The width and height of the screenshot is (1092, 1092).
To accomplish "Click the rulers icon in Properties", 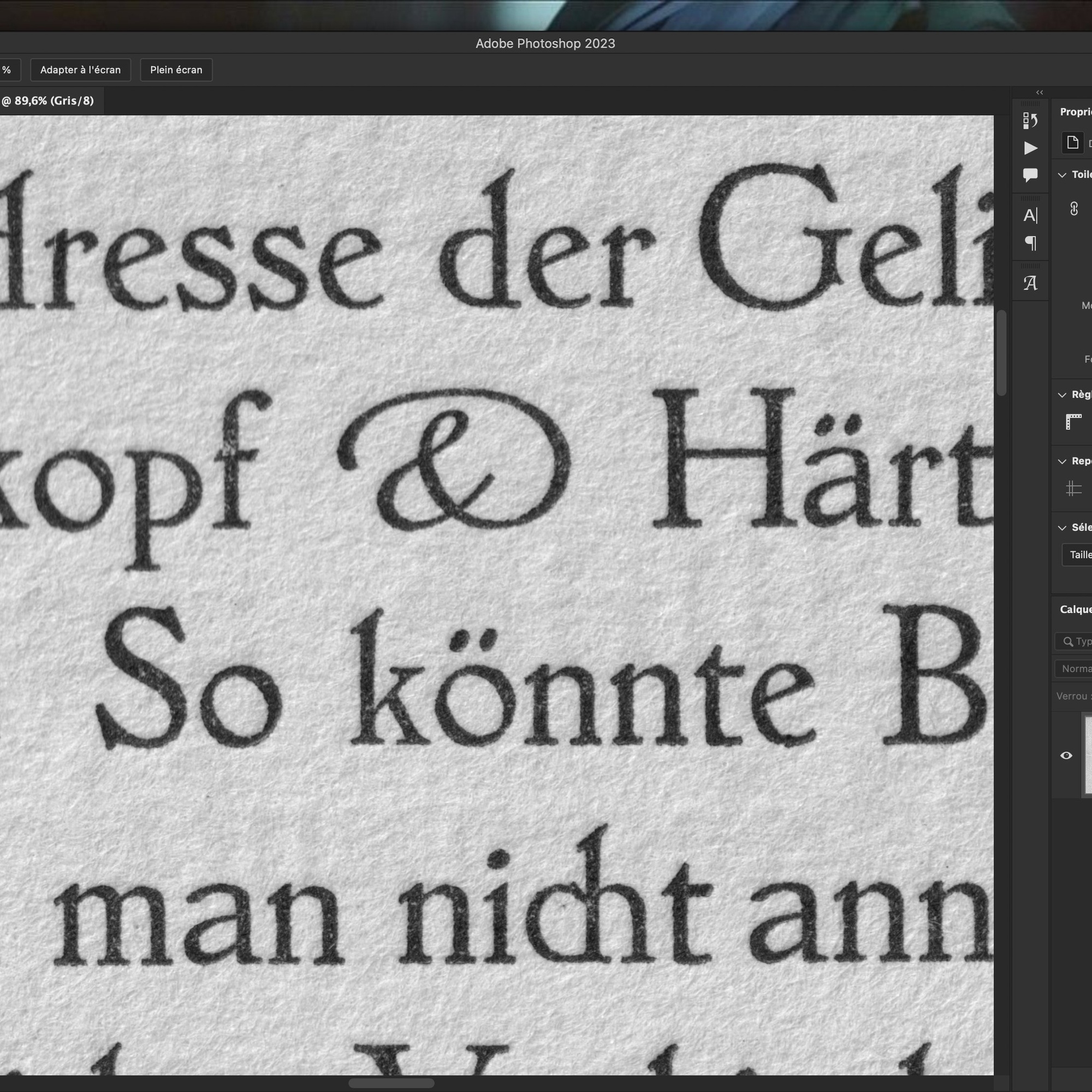I will tap(1073, 422).
